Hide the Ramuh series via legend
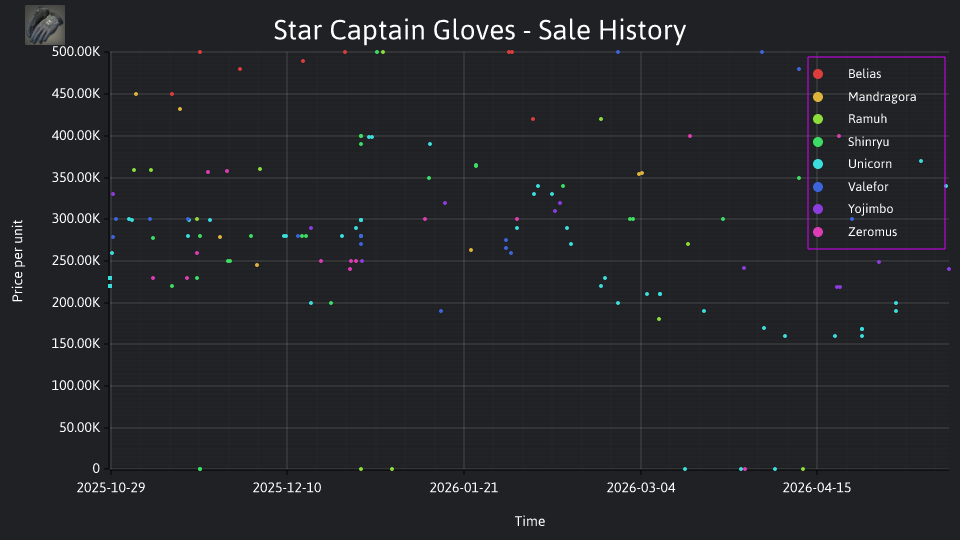This screenshot has width=960, height=540. coord(867,119)
